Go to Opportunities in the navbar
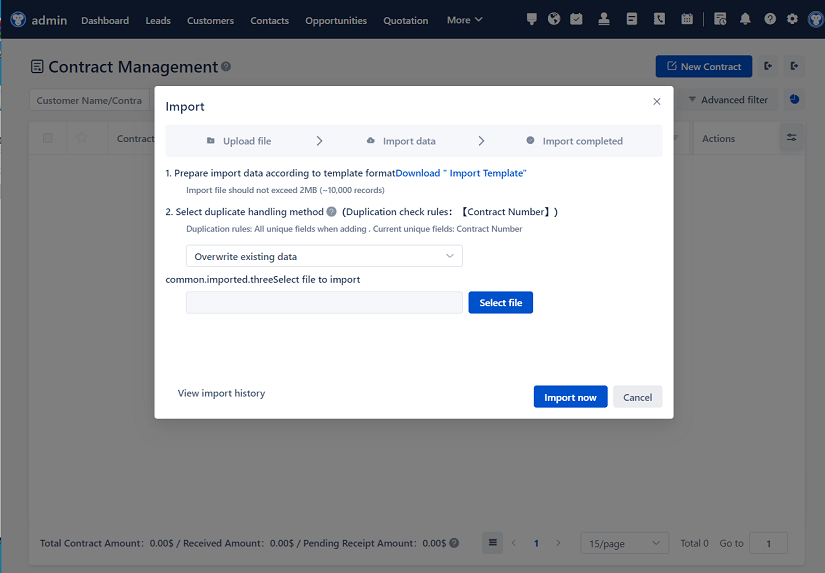 pyautogui.click(x=336, y=21)
